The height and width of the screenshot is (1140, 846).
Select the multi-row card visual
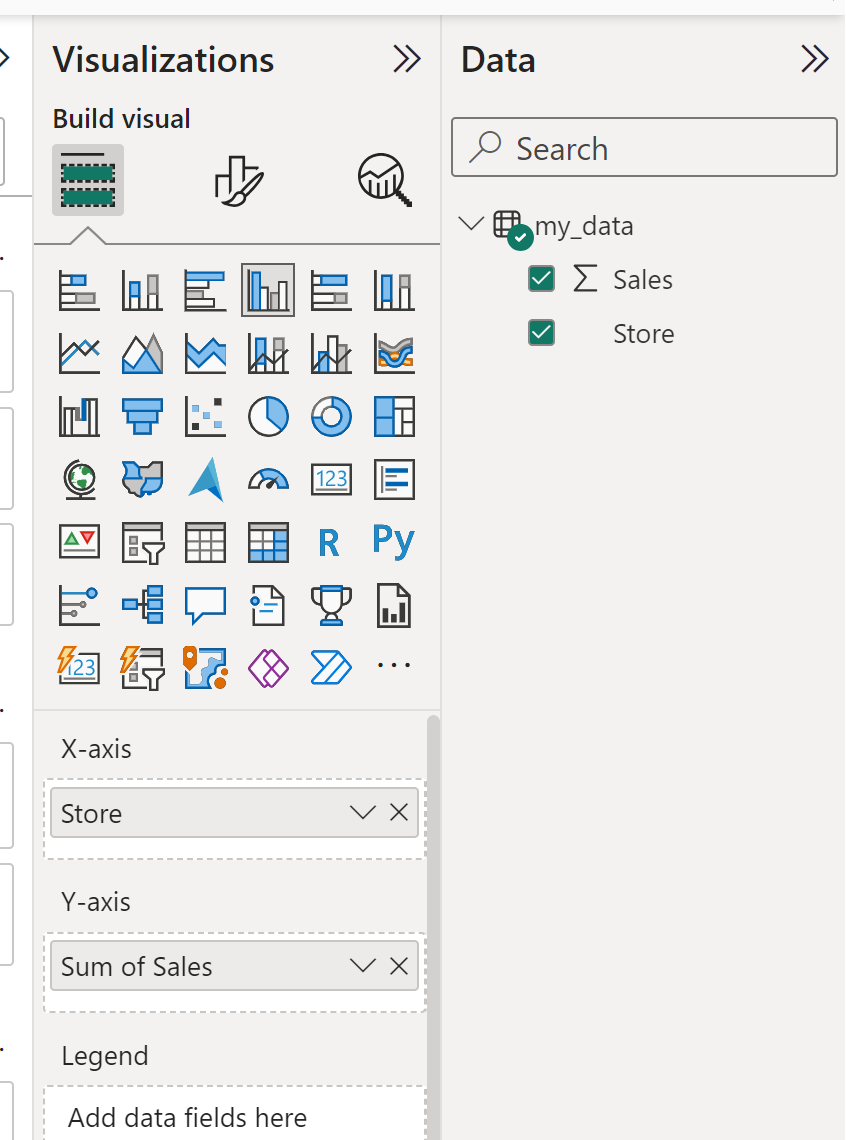tap(394, 480)
